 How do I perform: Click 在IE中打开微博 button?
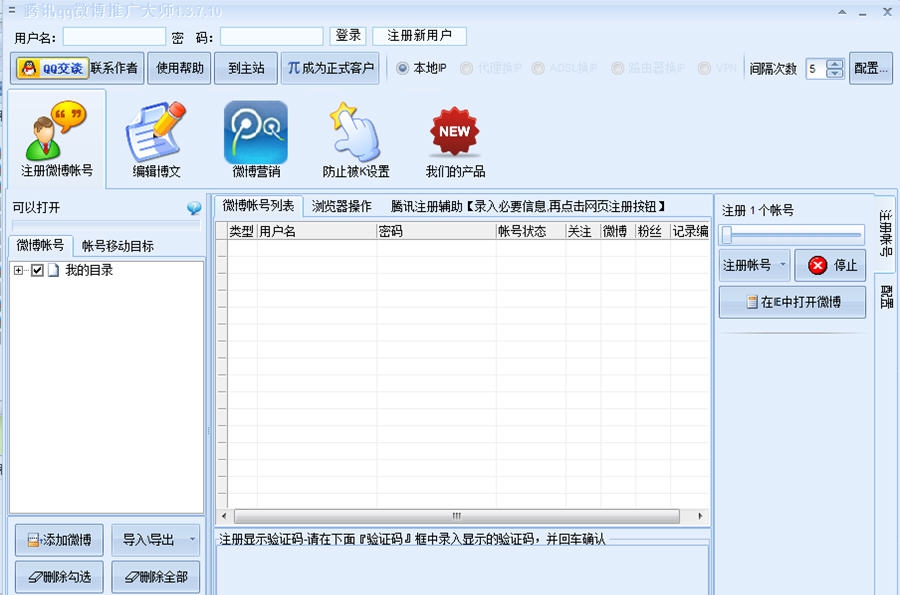tap(792, 302)
